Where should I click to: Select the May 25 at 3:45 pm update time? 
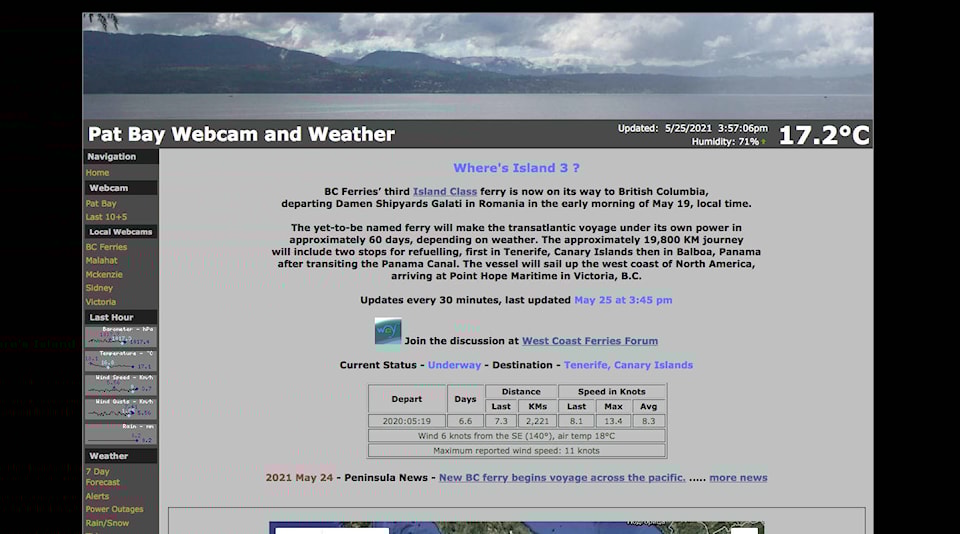(623, 300)
